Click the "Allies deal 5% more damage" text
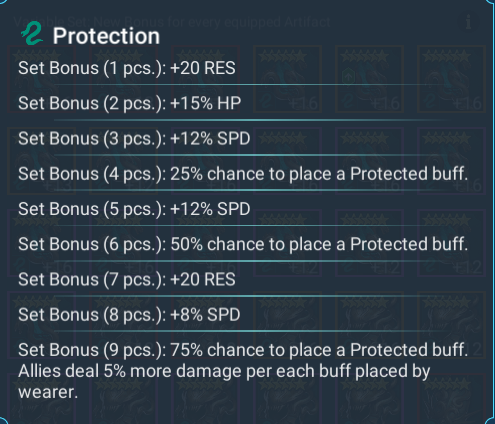495x424 pixels. [x=130, y=371]
